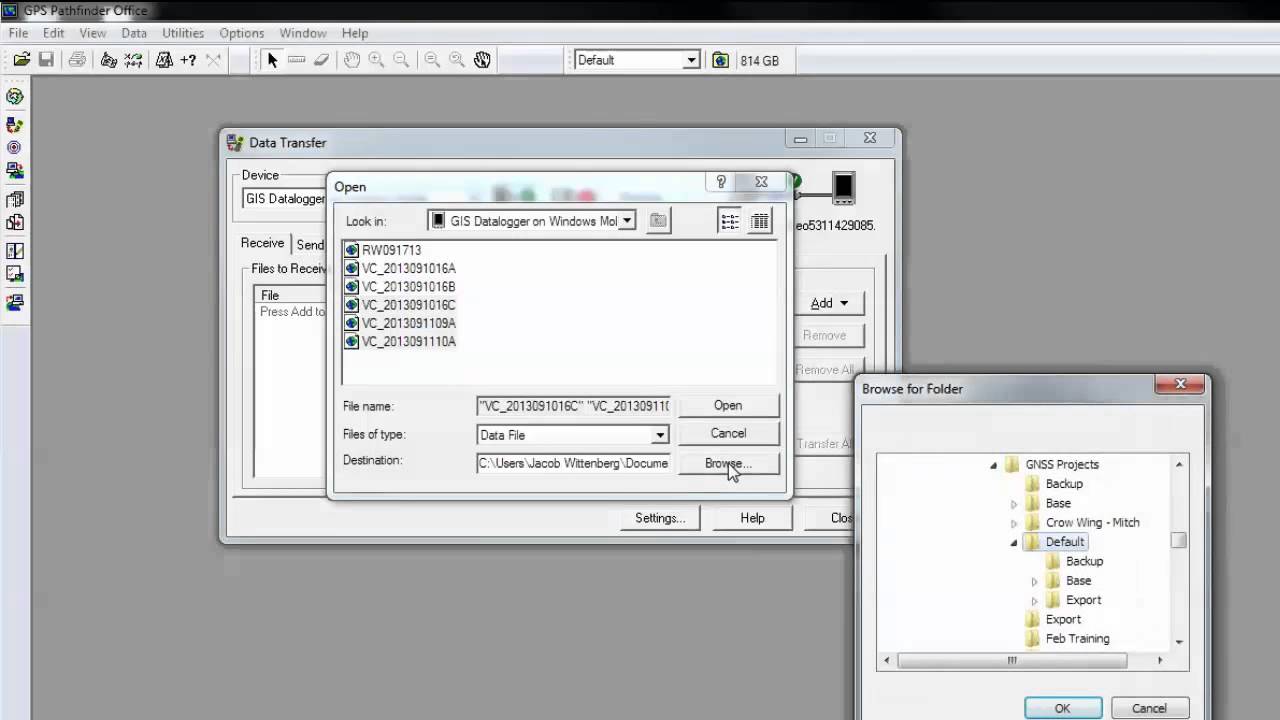Open the Look in dropdown
The image size is (1280, 720).
(x=627, y=221)
